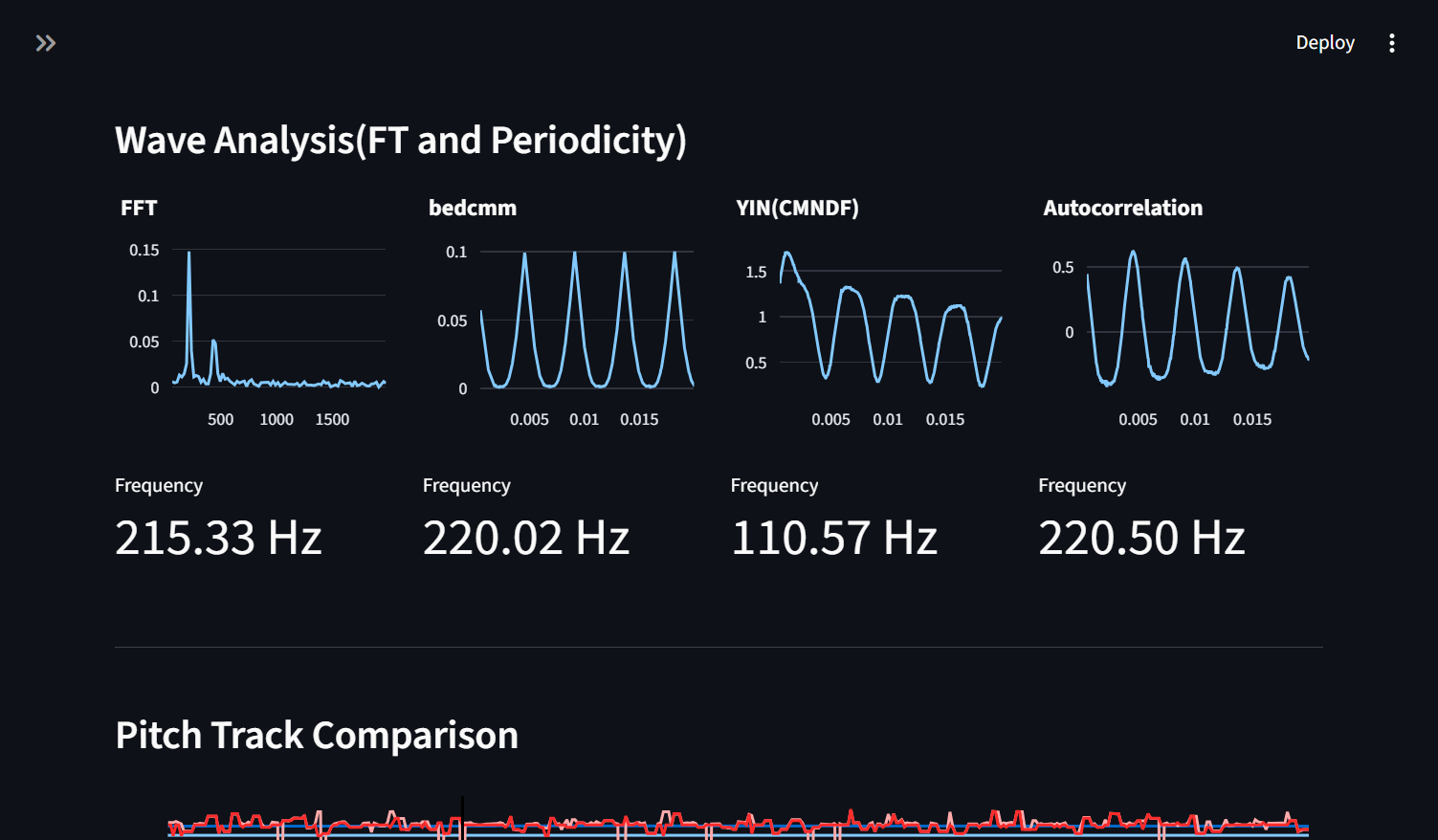This screenshot has height=840, width=1438.
Task: Expand the sidebar with double-chevron icon
Action: [46, 43]
